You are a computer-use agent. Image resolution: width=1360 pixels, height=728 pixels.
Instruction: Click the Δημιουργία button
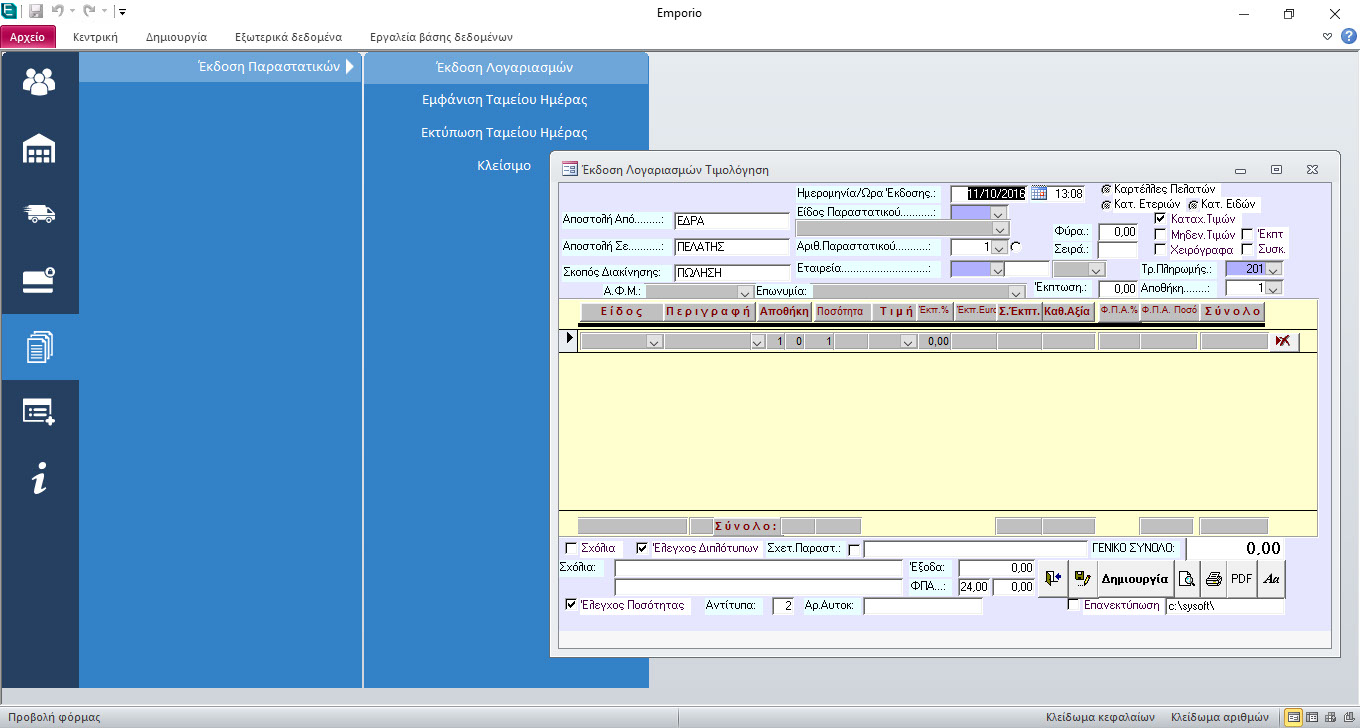click(1134, 578)
